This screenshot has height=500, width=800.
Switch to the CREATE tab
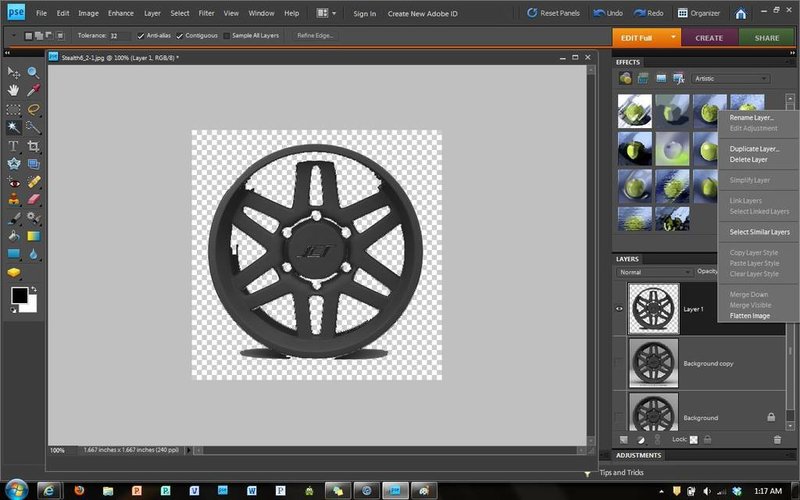(709, 38)
